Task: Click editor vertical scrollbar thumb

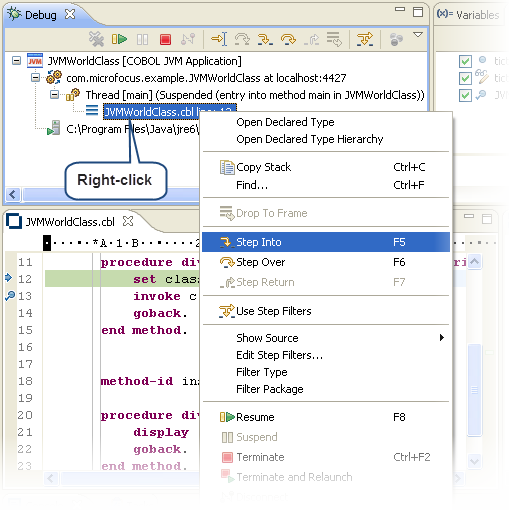Action: click(474, 390)
